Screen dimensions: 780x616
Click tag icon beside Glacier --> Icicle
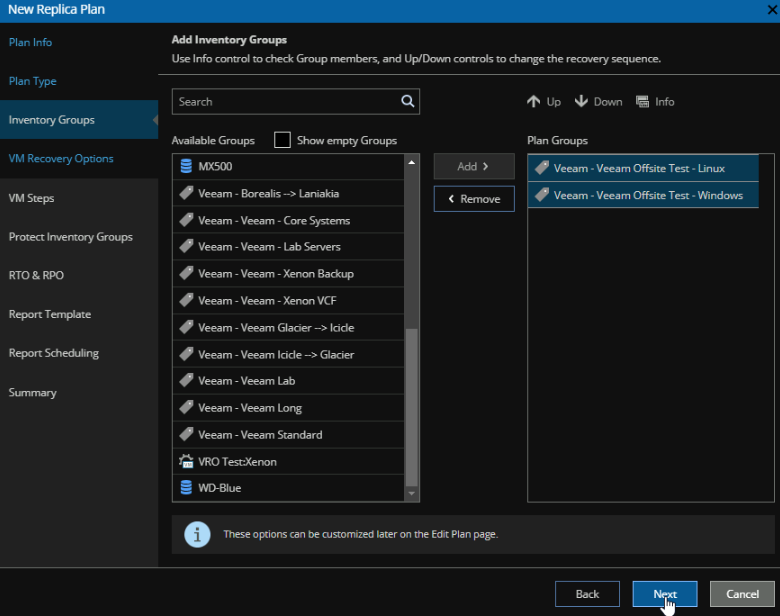pyautogui.click(x=186, y=327)
